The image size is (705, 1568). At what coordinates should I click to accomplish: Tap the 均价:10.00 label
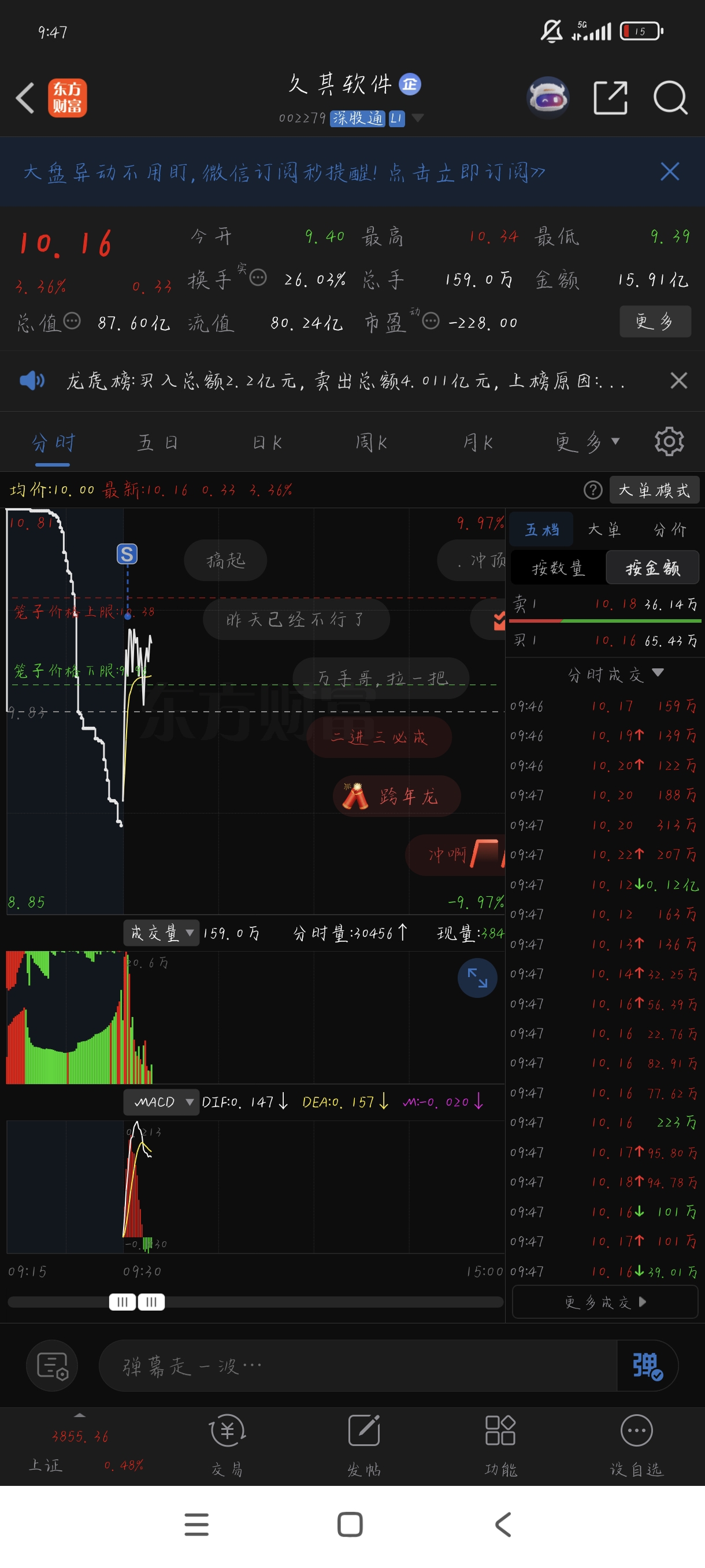tap(53, 490)
